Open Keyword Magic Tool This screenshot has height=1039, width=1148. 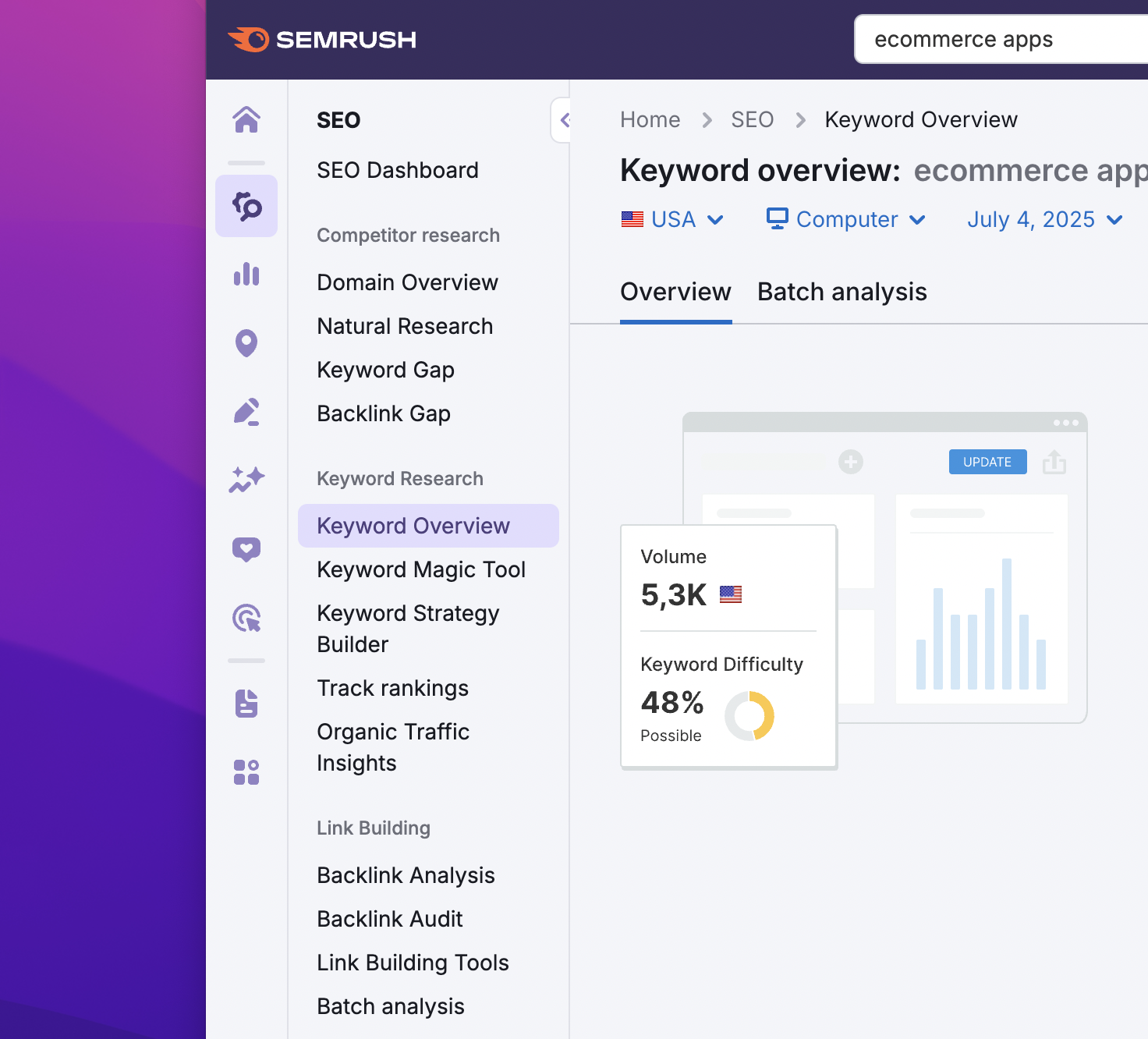[x=421, y=569]
